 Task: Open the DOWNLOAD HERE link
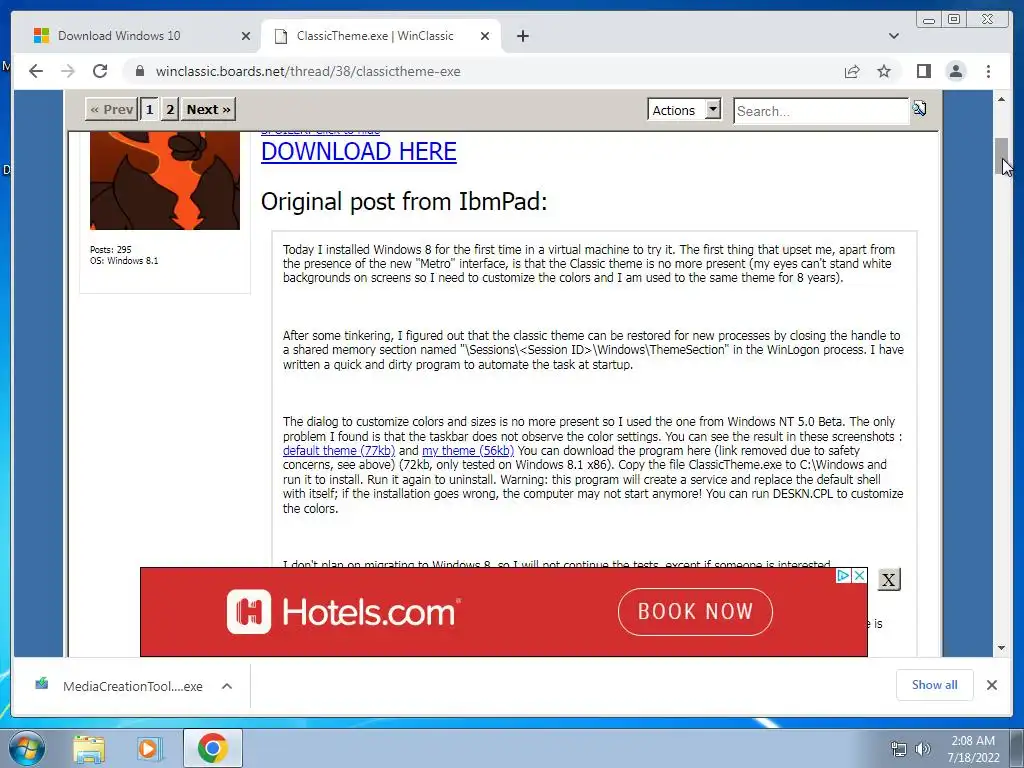[359, 152]
